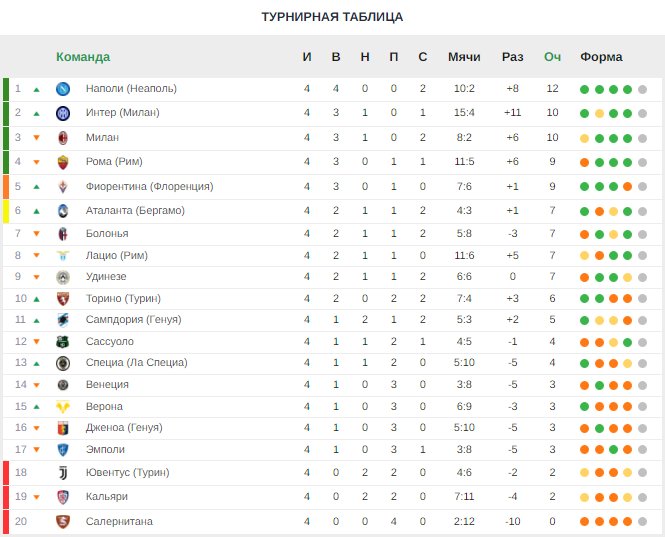Click the Sampdoria club crest icon
Viewport: 665px width, 537px height.
coord(63,320)
